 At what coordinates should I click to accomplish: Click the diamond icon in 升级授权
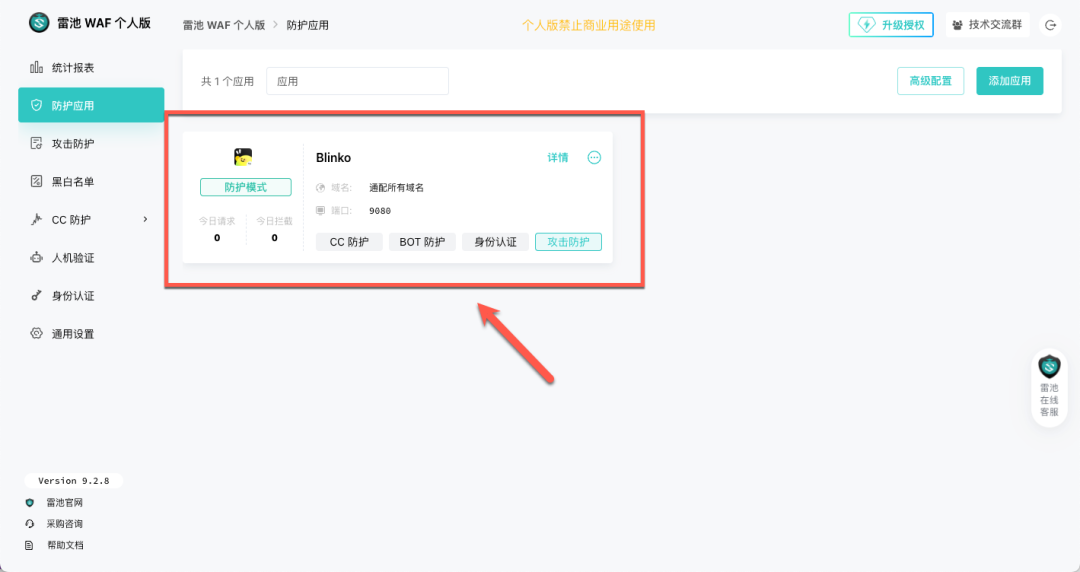point(866,25)
